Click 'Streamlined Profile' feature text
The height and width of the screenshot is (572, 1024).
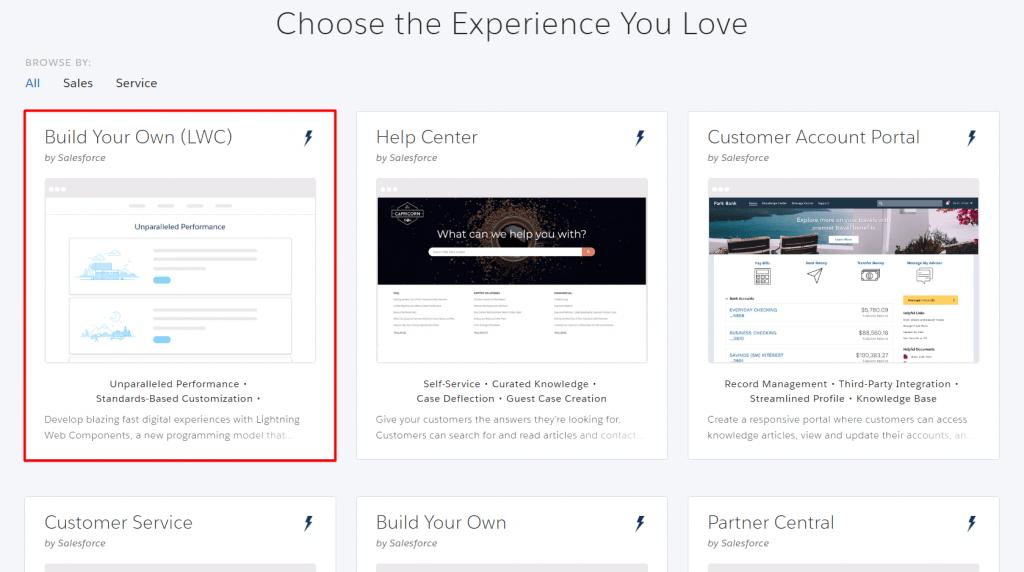(x=797, y=398)
